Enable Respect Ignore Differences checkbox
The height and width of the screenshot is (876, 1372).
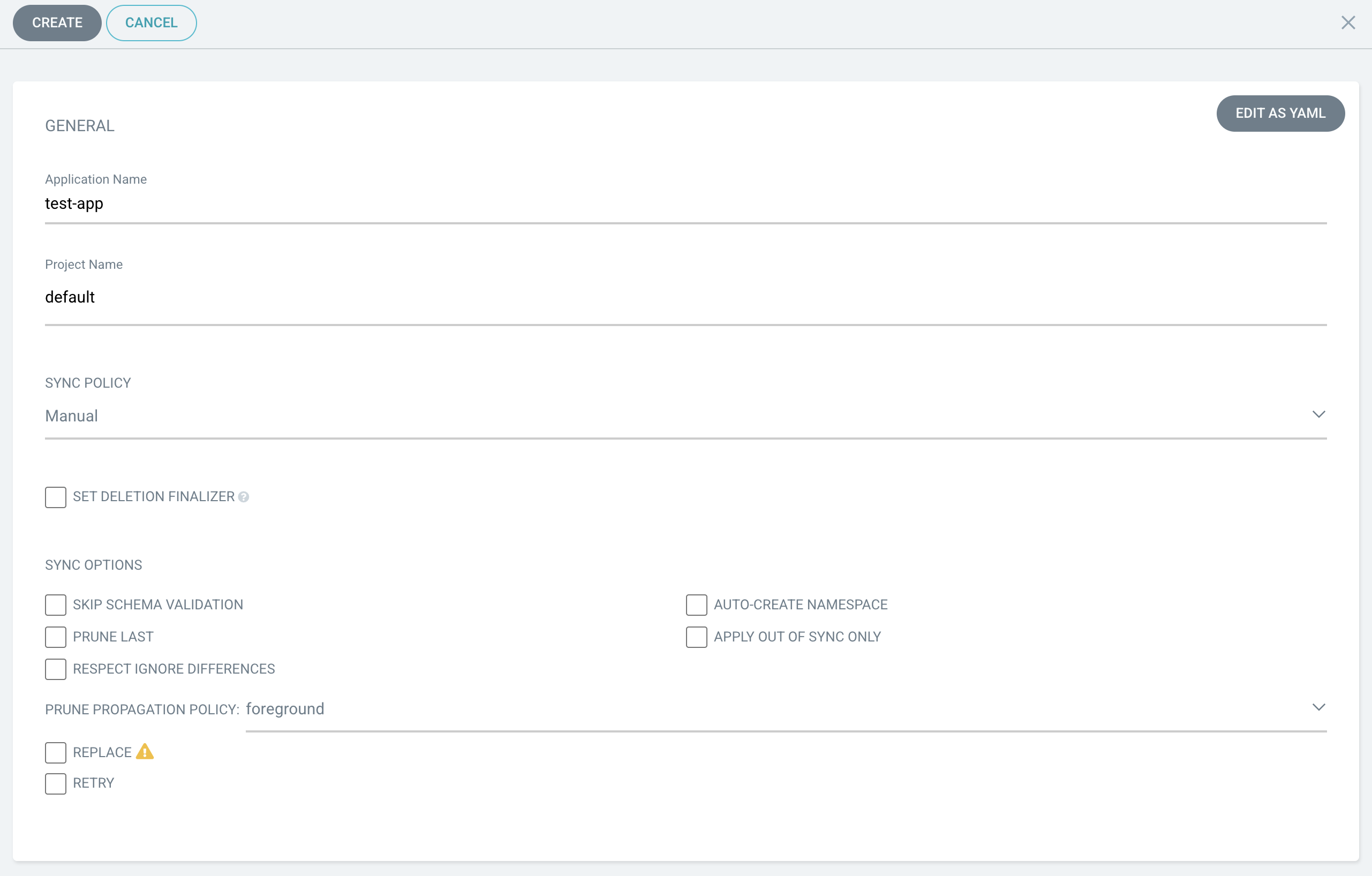tap(55, 669)
